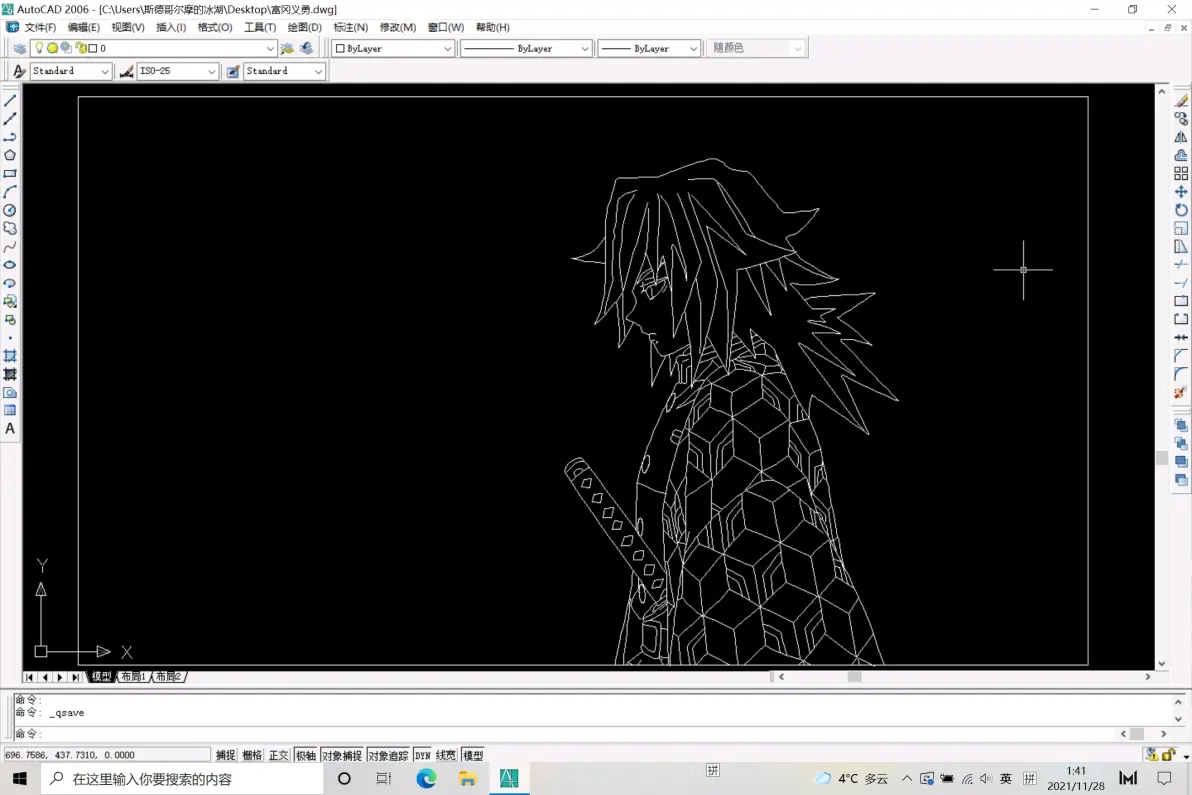The height and width of the screenshot is (795, 1192).
Task: Select the Circle draw tool
Action: click(10, 211)
